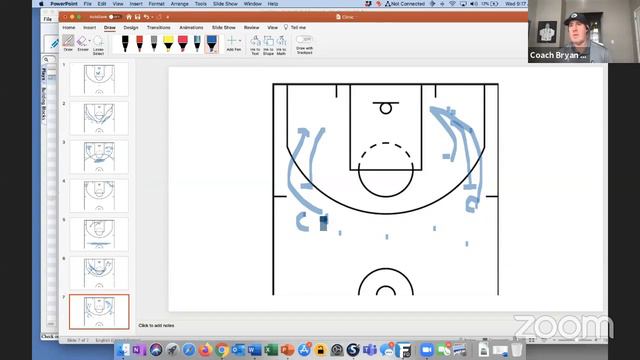
Task: Pick the yellow highlighter
Action: coord(168,43)
